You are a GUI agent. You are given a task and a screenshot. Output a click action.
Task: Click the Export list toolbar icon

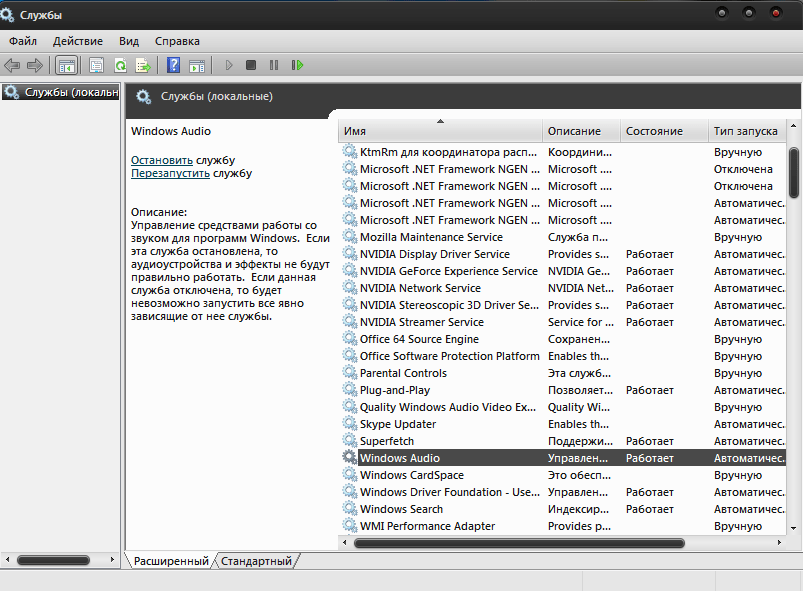143,65
